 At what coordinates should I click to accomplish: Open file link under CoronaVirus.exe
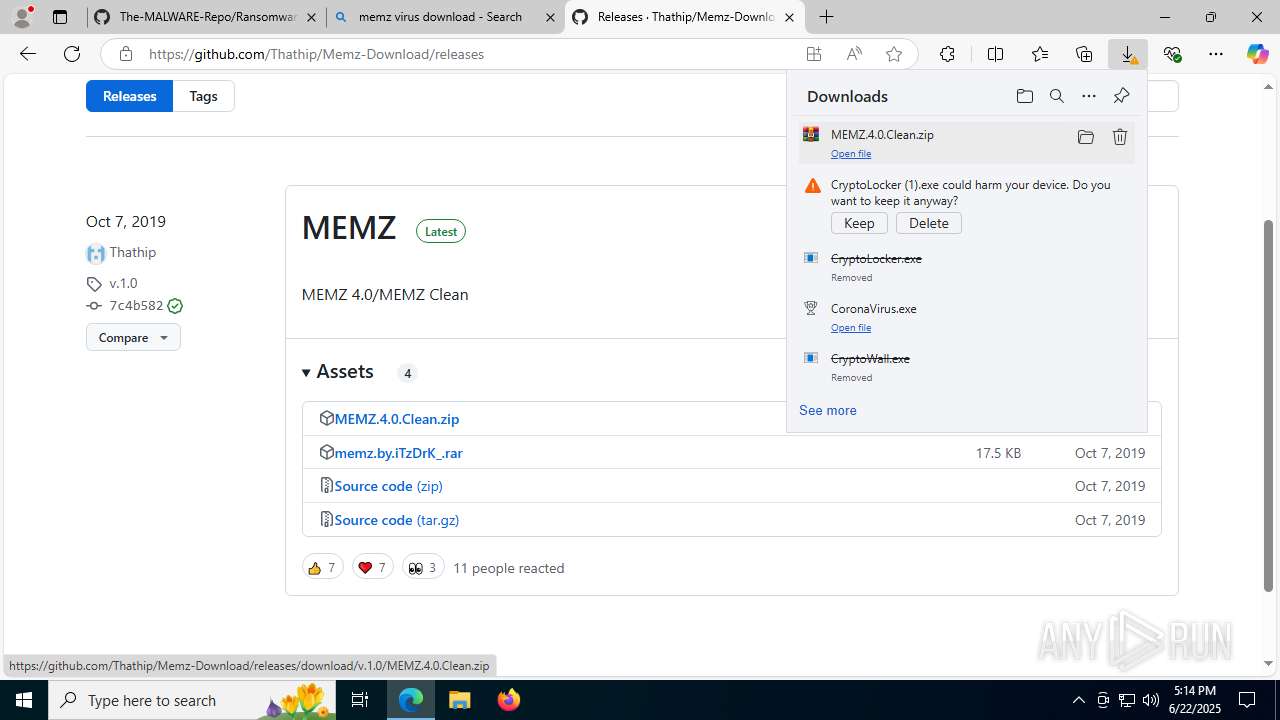tap(851, 327)
